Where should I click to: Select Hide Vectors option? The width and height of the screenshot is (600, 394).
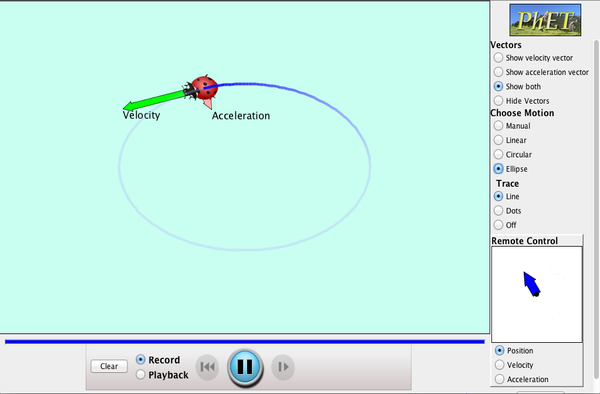pos(522,101)
